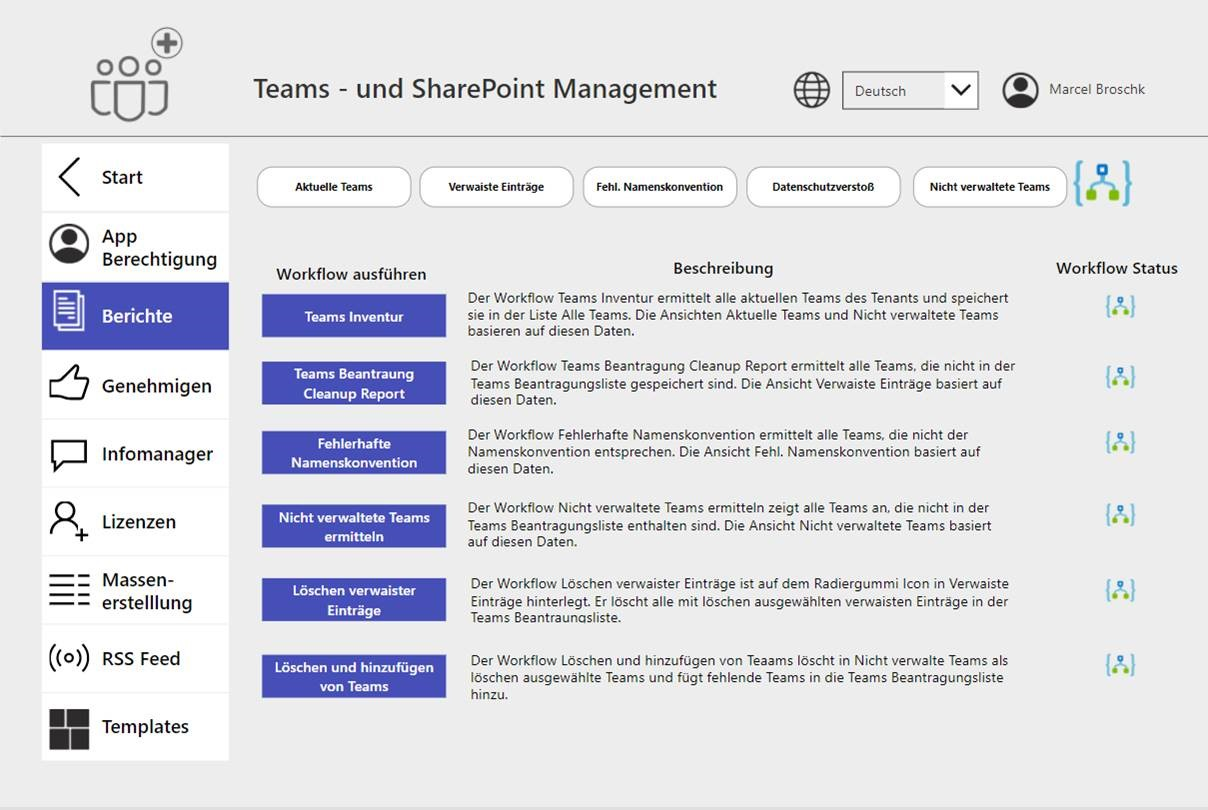The width and height of the screenshot is (1208, 810).
Task: Click the workflow status icon for Teams Inventur
Action: [1120, 307]
